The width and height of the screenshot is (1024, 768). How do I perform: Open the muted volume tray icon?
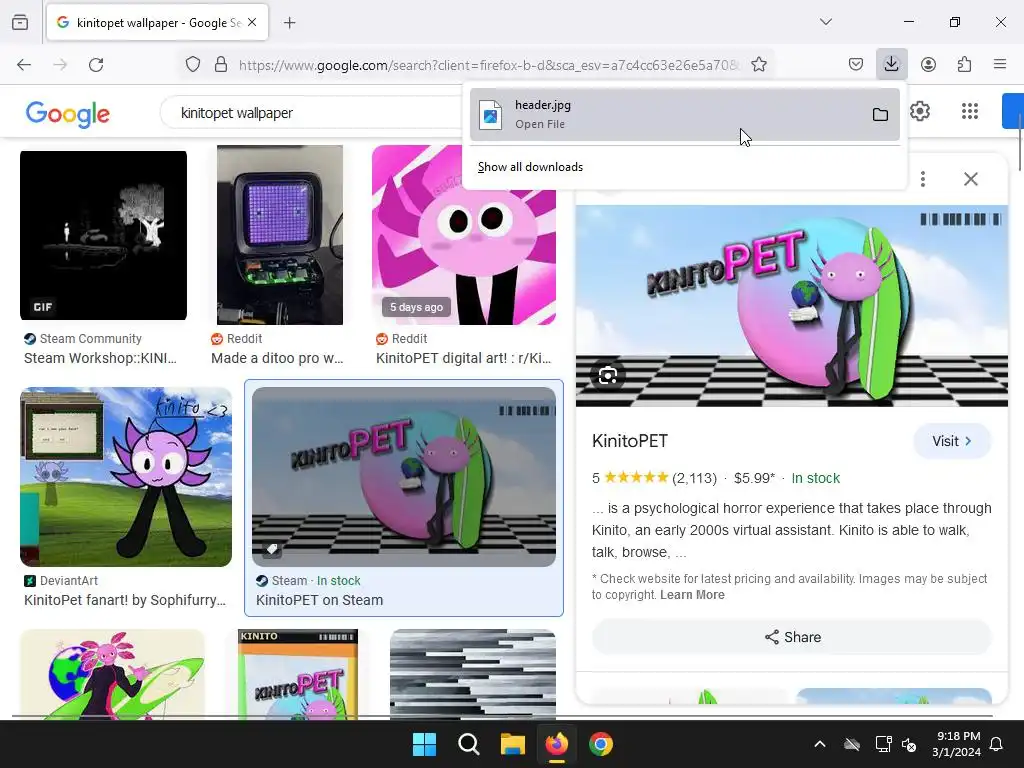[909, 744]
